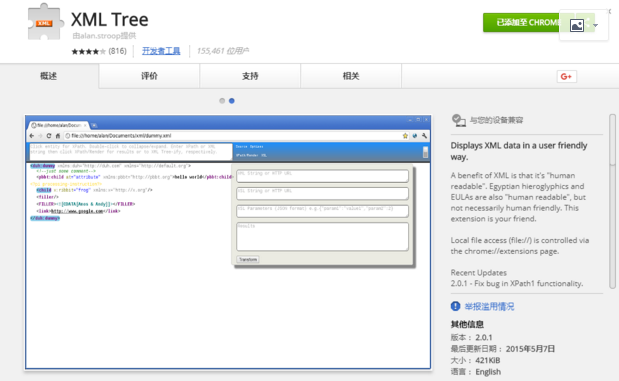
Task: Open the dropdown arrow beside the image icon
Action: pos(595,26)
